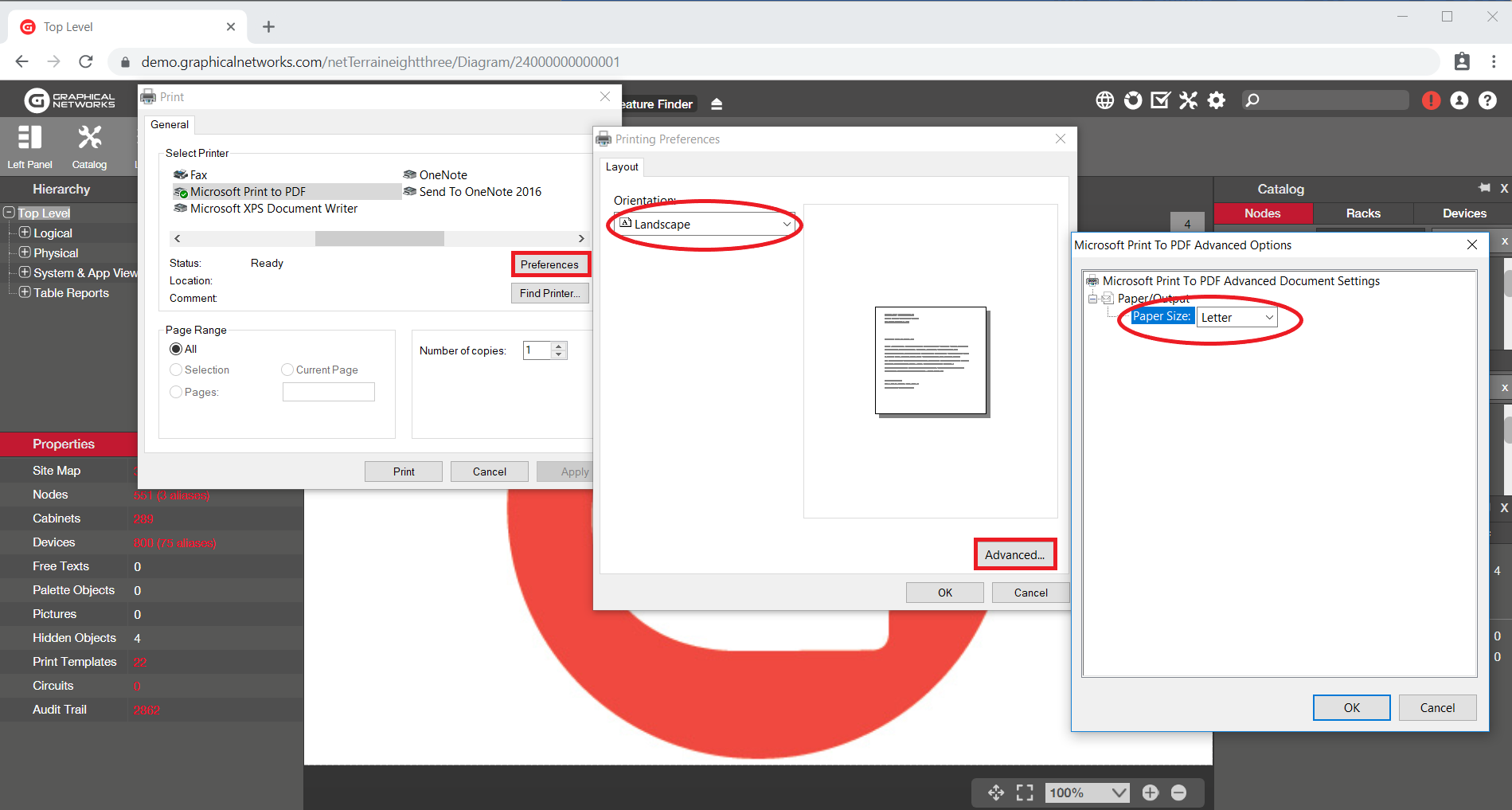Click the red alert notification icon
Image resolution: width=1512 pixels, height=810 pixels.
[1431, 100]
